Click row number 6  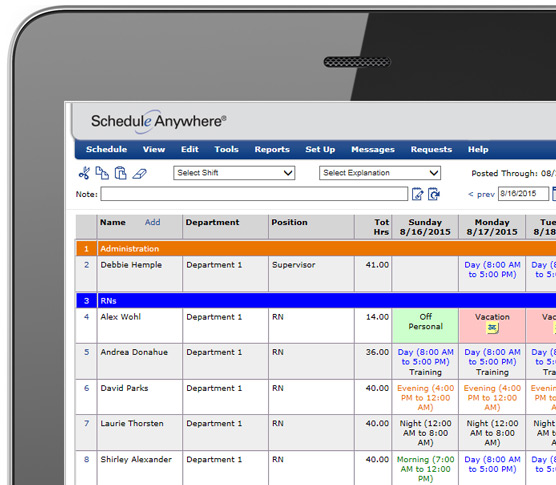87,388
